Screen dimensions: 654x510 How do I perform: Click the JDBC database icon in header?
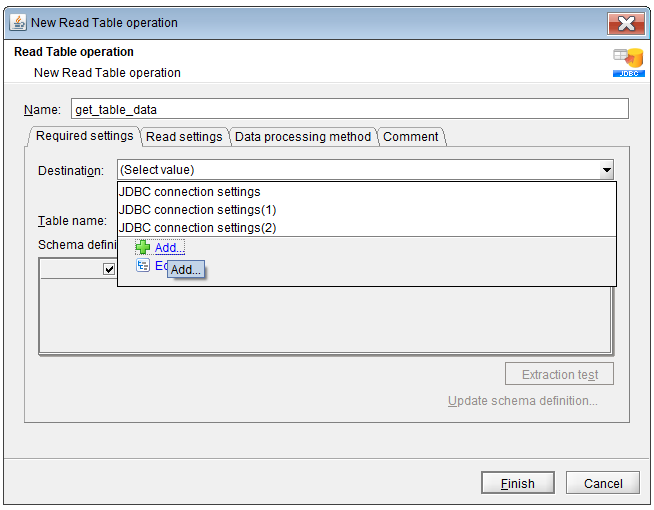tap(629, 63)
